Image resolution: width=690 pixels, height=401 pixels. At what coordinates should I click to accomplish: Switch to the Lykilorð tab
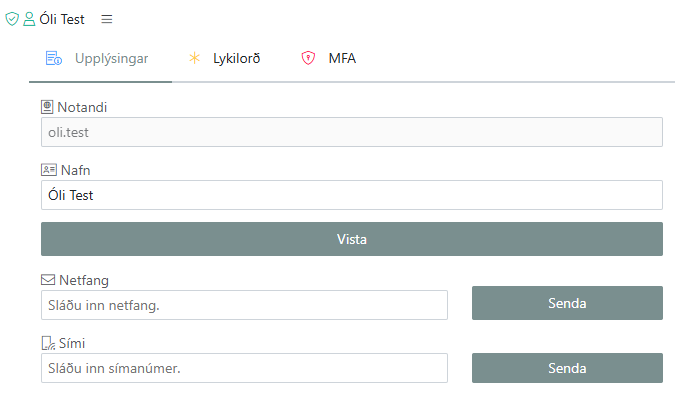tap(236, 59)
